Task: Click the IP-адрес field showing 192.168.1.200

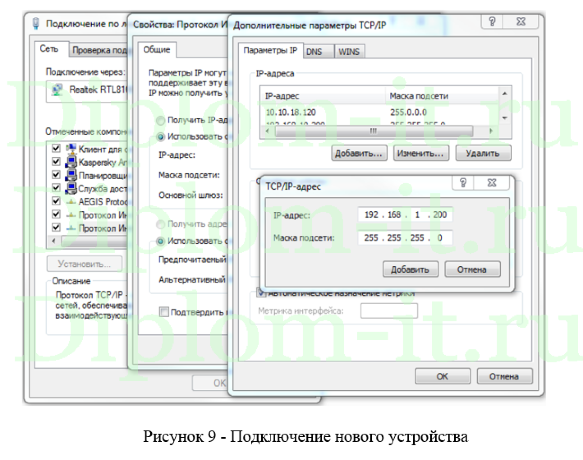Action: point(405,215)
